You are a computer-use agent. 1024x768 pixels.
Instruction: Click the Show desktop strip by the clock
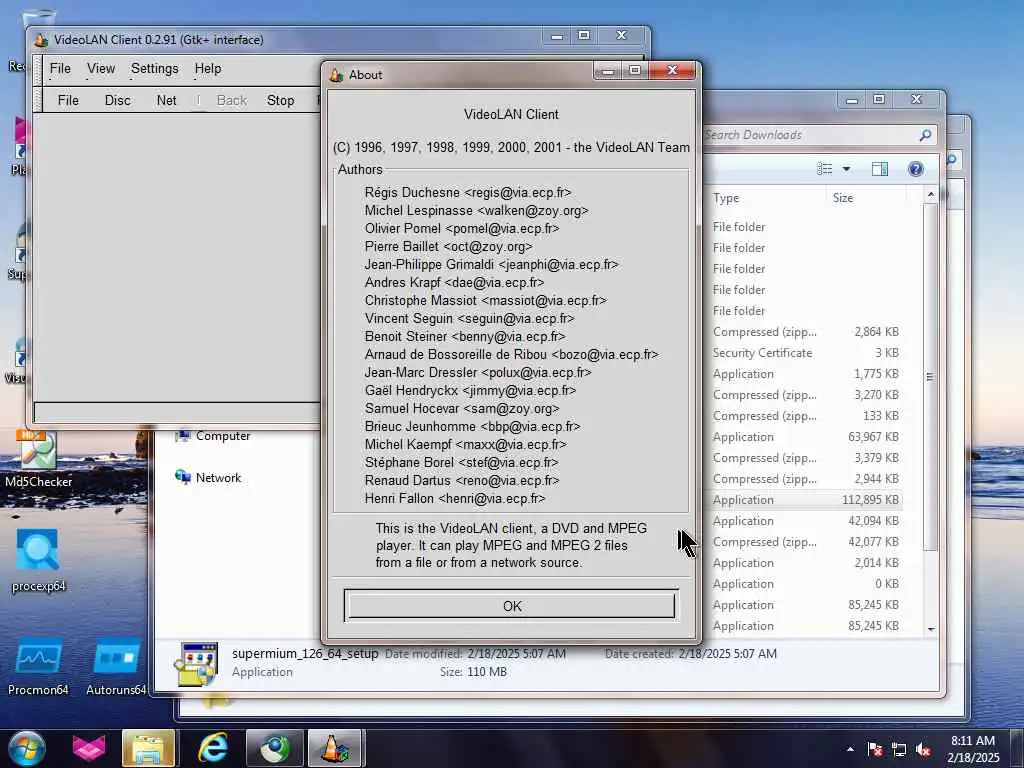pyautogui.click(x=1017, y=749)
